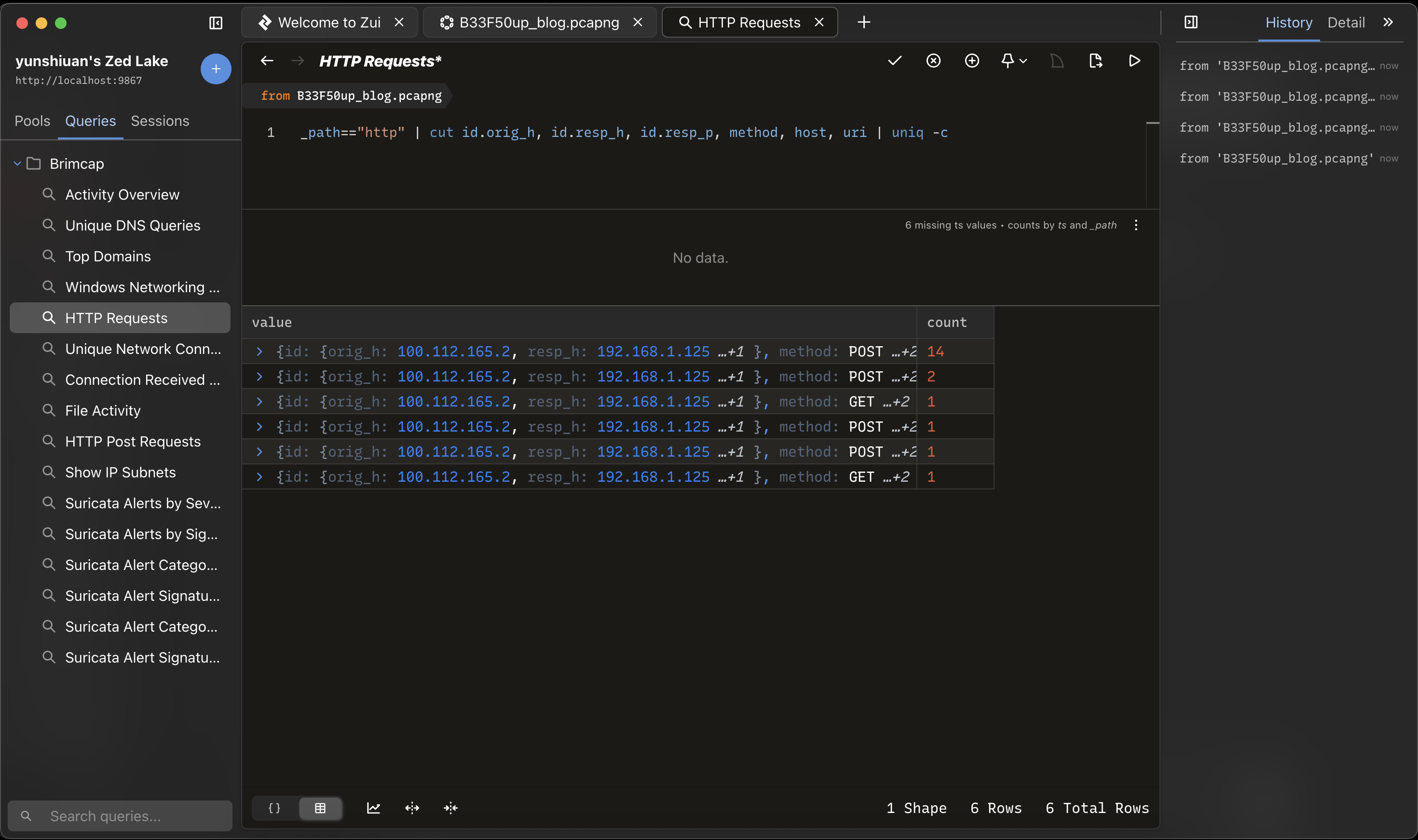Toggle the left sidebar panel

click(216, 23)
